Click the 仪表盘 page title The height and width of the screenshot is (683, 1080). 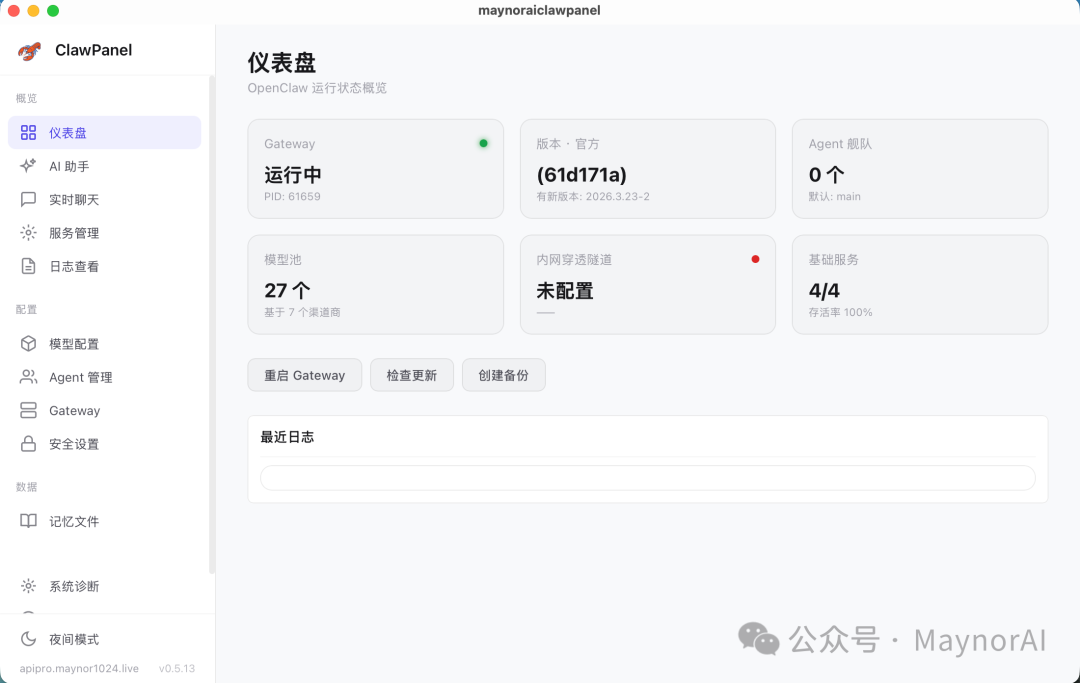282,63
